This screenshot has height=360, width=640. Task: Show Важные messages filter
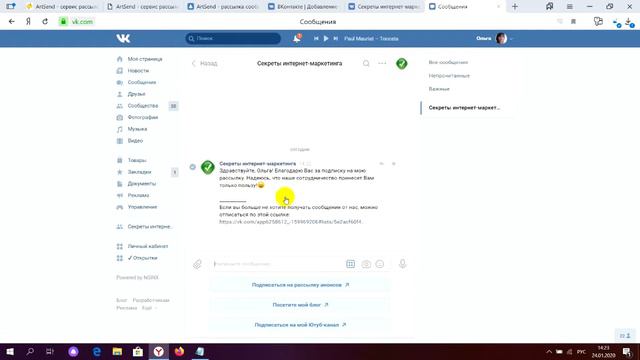pos(439,89)
